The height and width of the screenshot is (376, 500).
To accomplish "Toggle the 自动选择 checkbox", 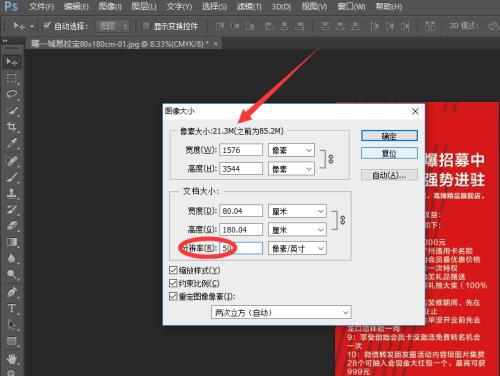I will coord(47,26).
